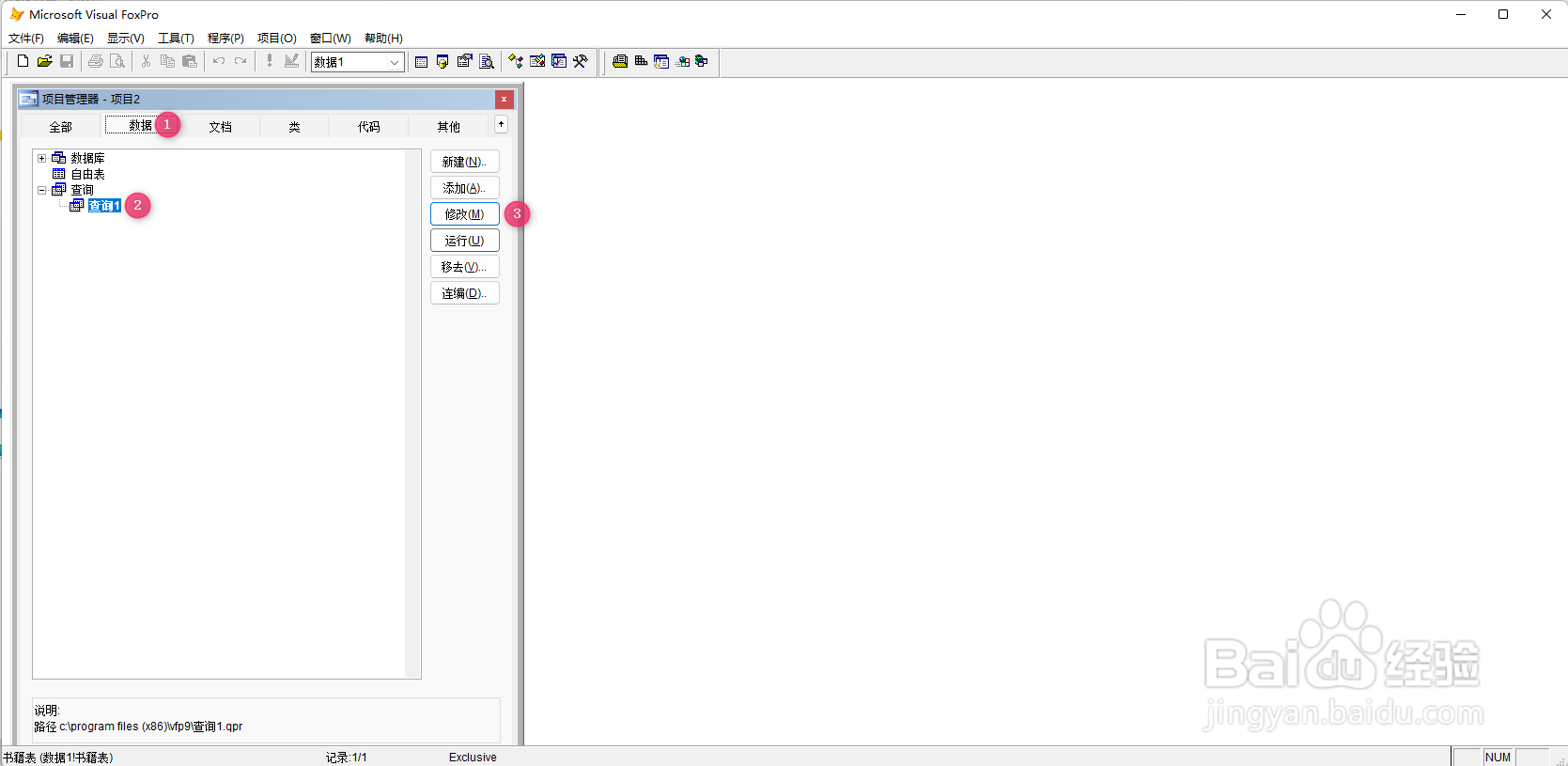Screen dimensions: 1568x766
Task: Click the Open file folder icon
Action: pyautogui.click(x=44, y=61)
